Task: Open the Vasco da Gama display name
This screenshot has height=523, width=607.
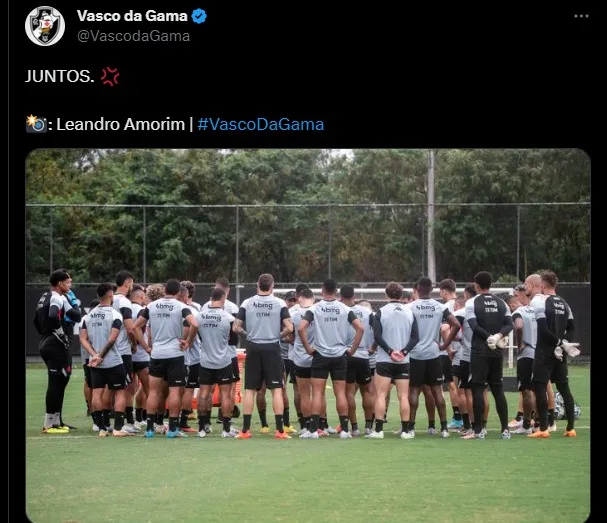Action: click(132, 16)
